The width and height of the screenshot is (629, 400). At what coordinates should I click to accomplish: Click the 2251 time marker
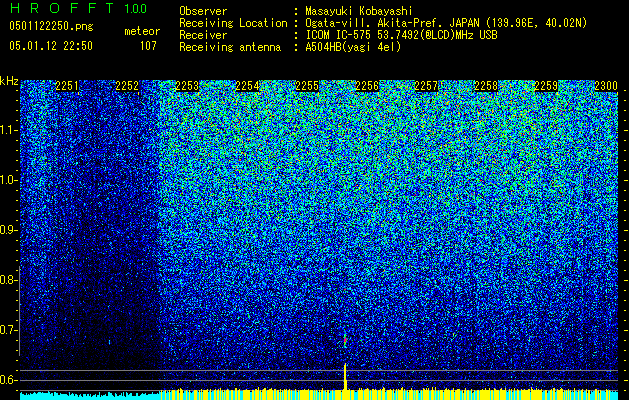(67, 86)
